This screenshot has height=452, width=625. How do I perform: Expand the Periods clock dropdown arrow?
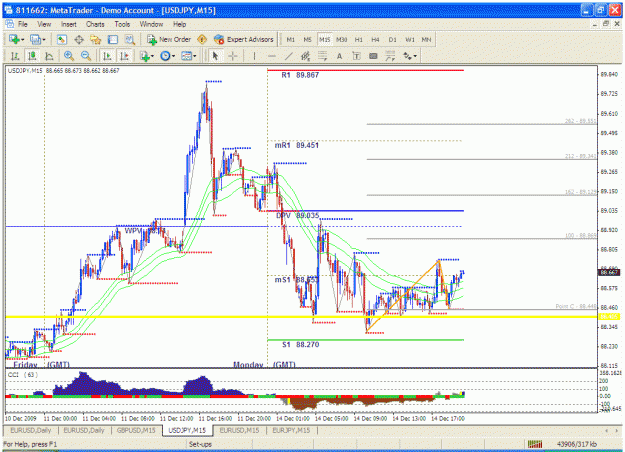tap(173, 56)
